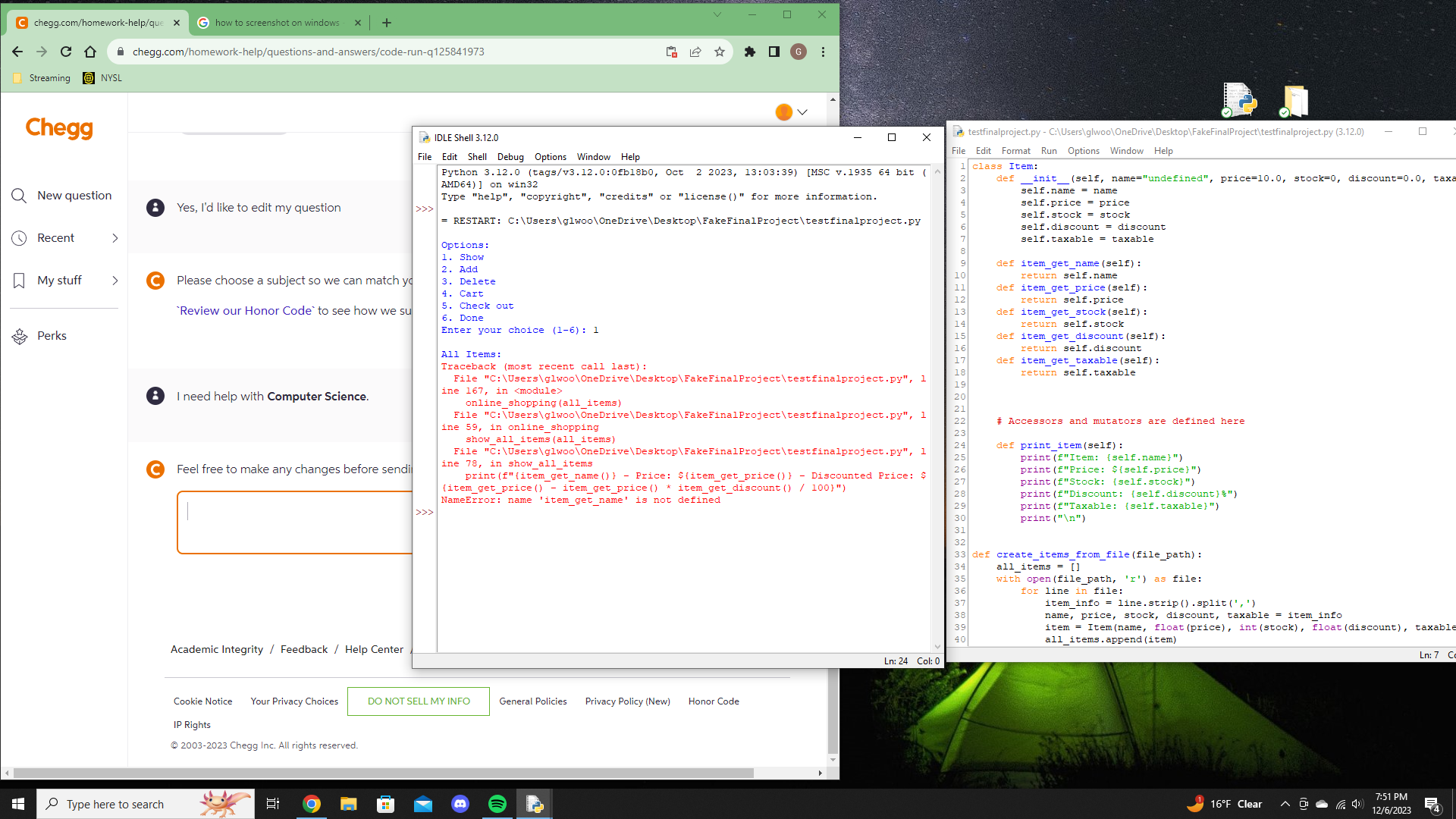Click the Chrome home button icon
1456x819 pixels.
[x=90, y=52]
